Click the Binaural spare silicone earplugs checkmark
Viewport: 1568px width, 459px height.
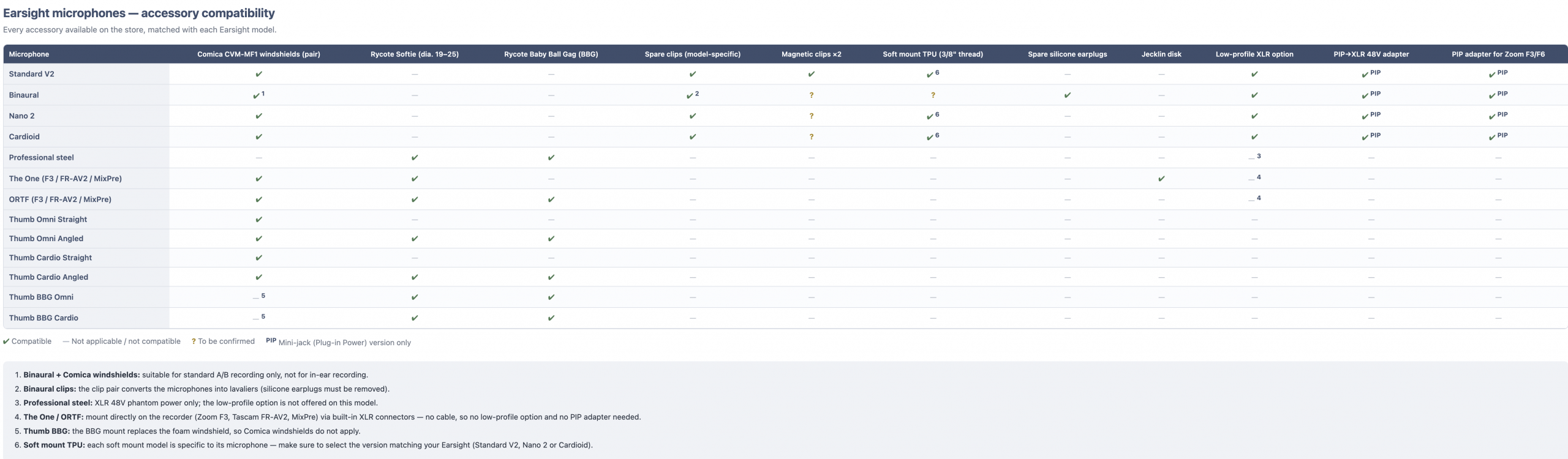(1068, 95)
